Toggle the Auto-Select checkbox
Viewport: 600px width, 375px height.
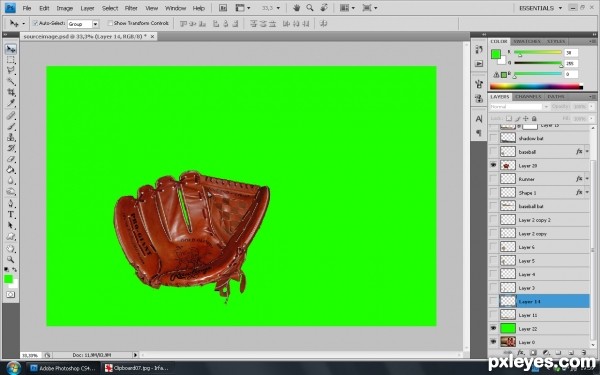coord(35,23)
